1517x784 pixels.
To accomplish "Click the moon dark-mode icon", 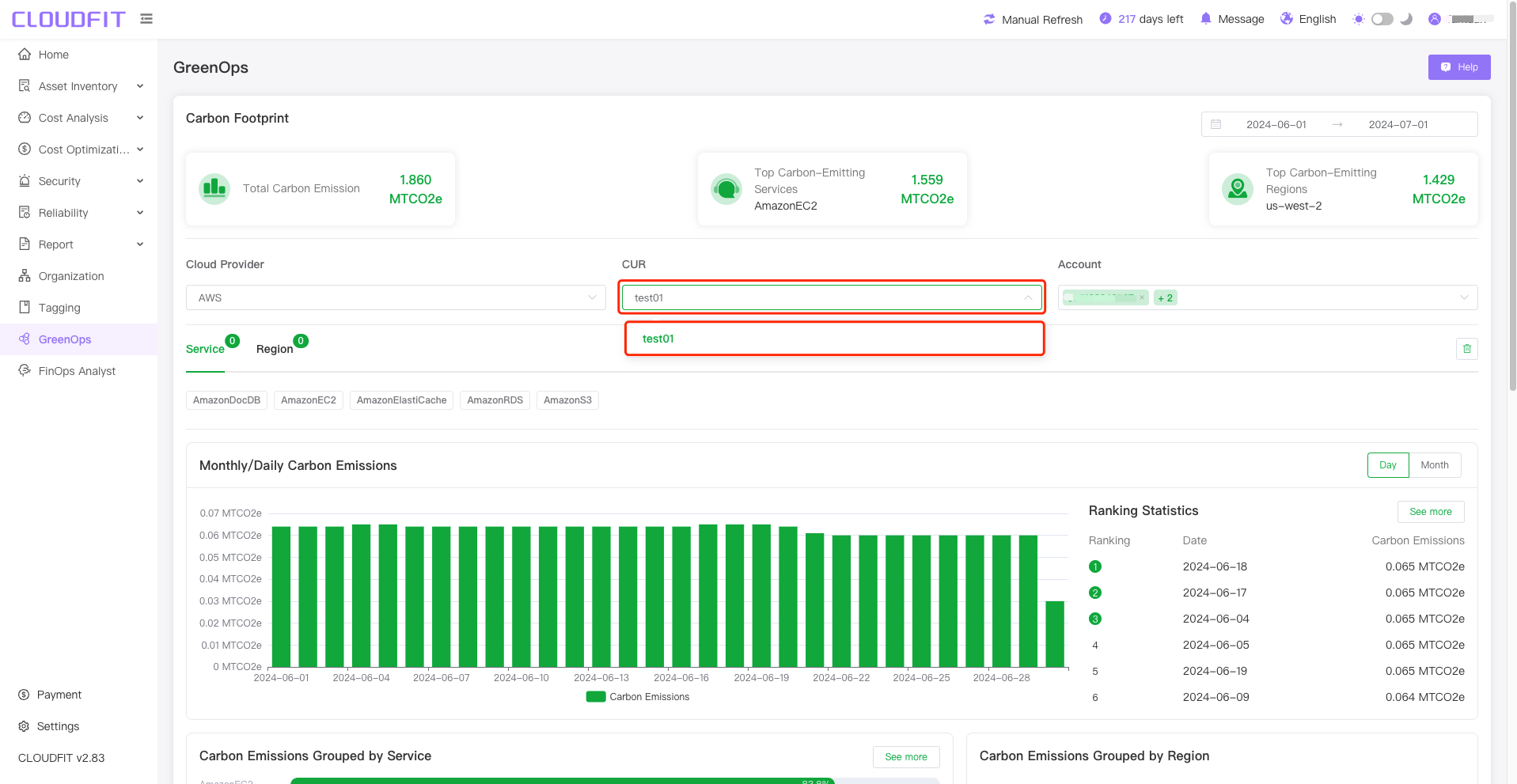I will click(1406, 19).
